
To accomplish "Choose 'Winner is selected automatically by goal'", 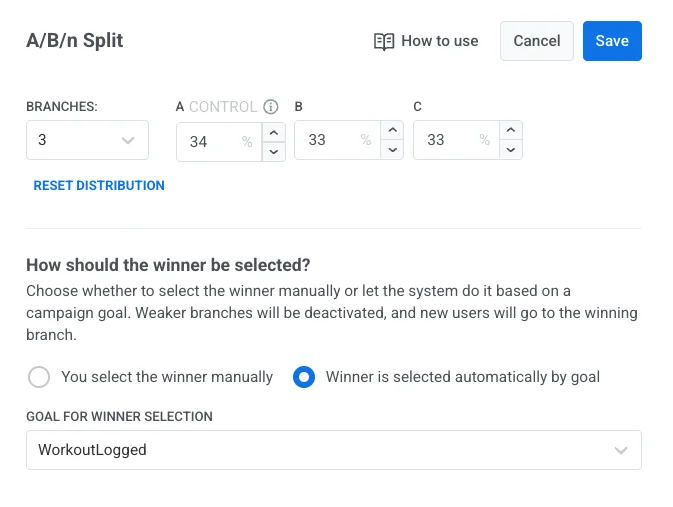I will [x=306, y=377].
